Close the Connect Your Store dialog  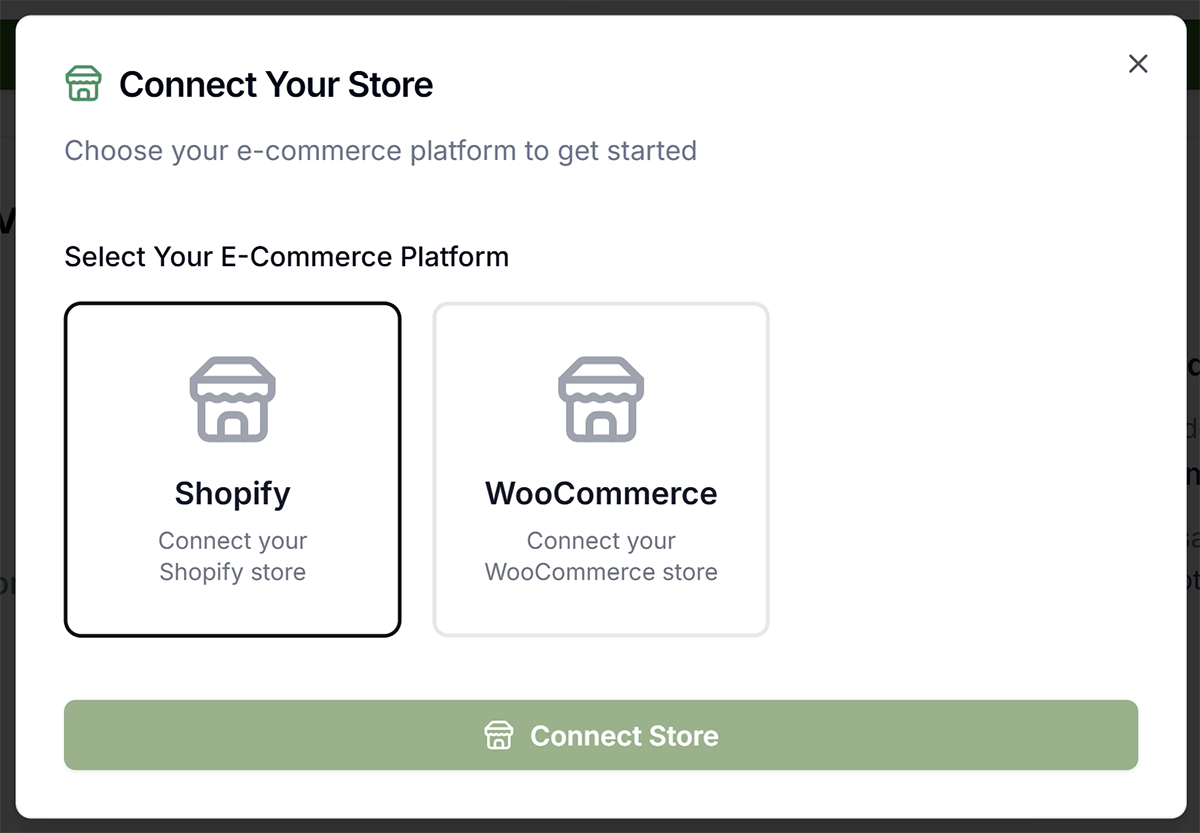(x=1138, y=63)
